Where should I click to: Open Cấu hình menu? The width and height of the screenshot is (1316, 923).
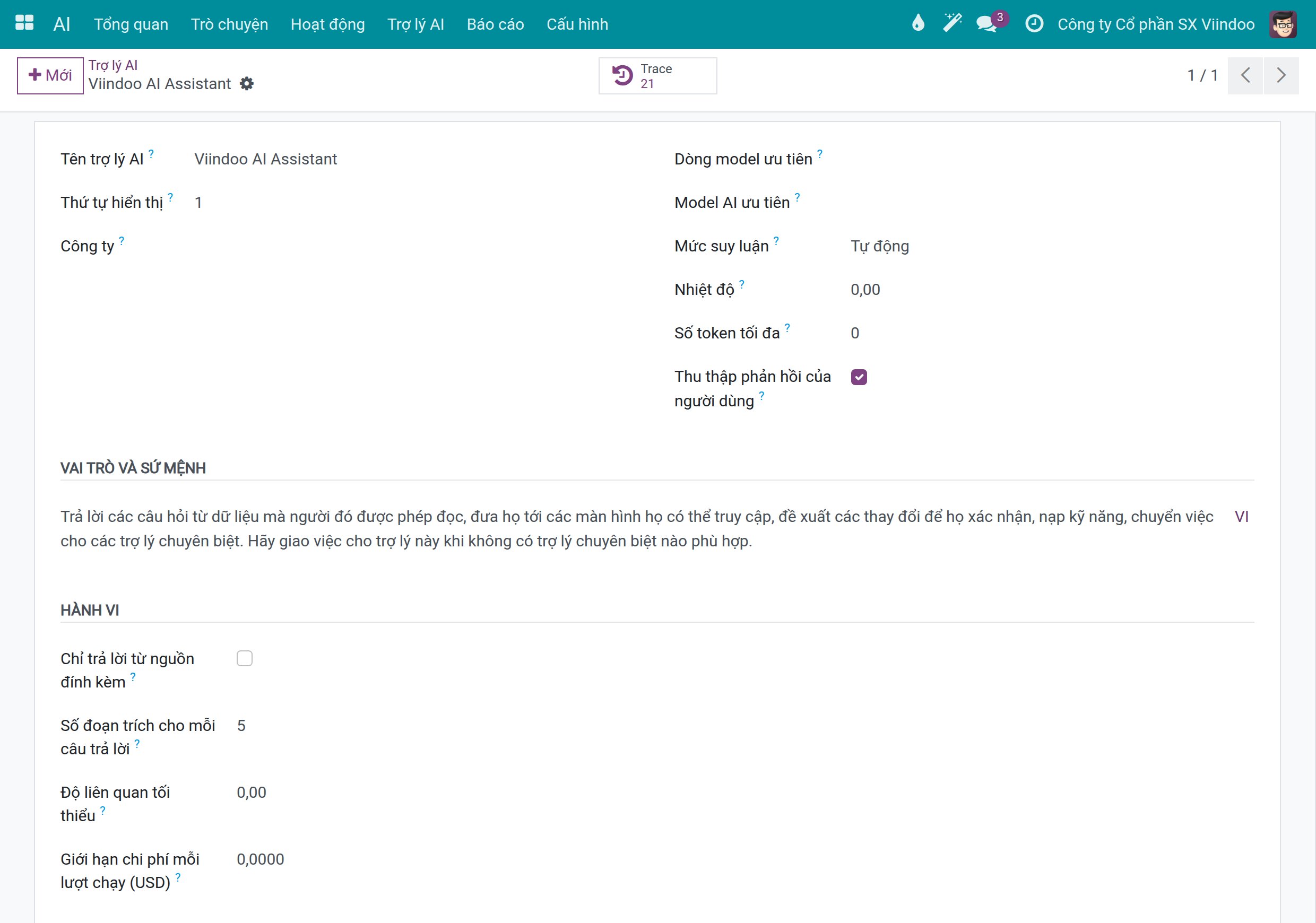(x=577, y=24)
